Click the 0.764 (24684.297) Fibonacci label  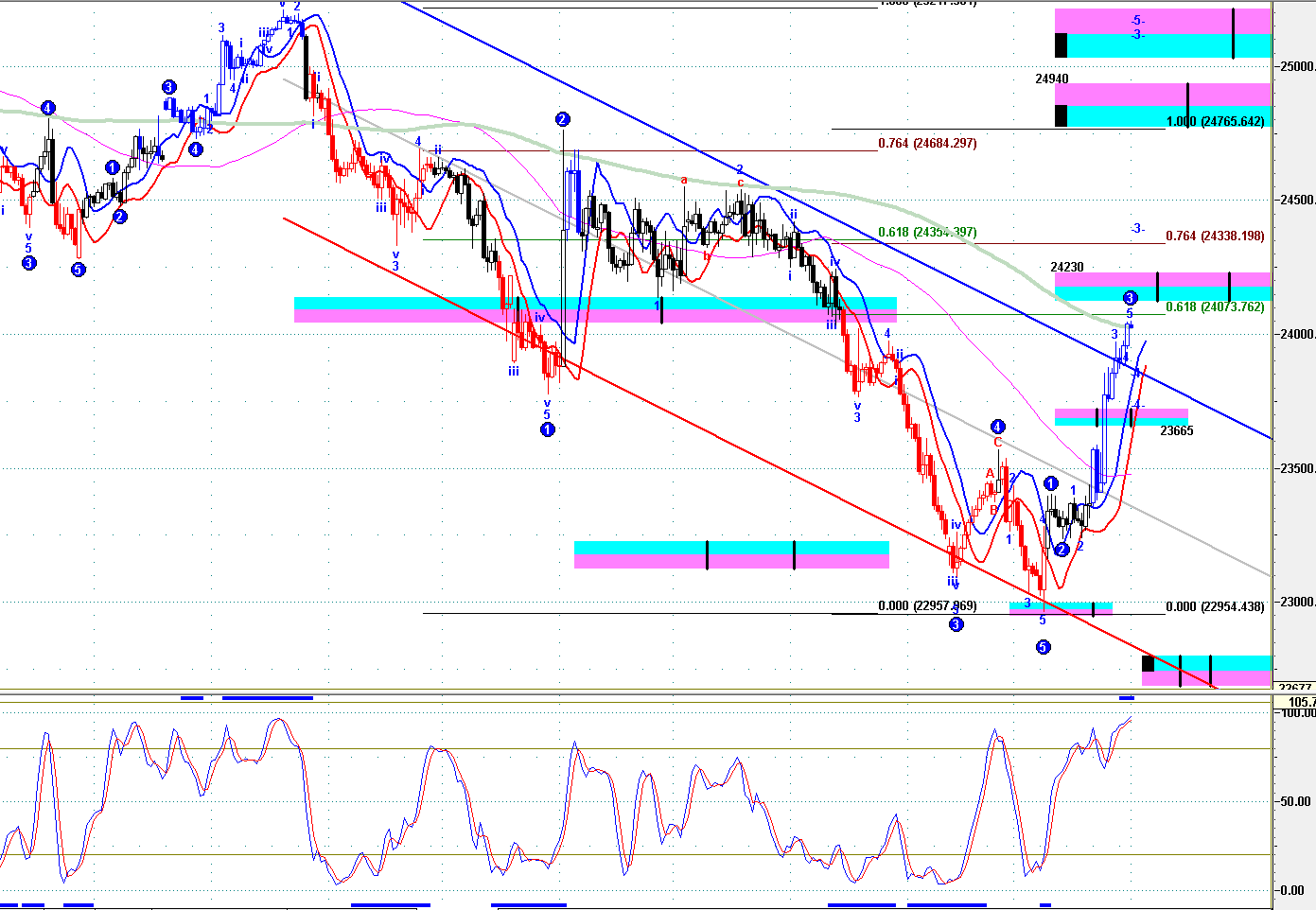927,144
